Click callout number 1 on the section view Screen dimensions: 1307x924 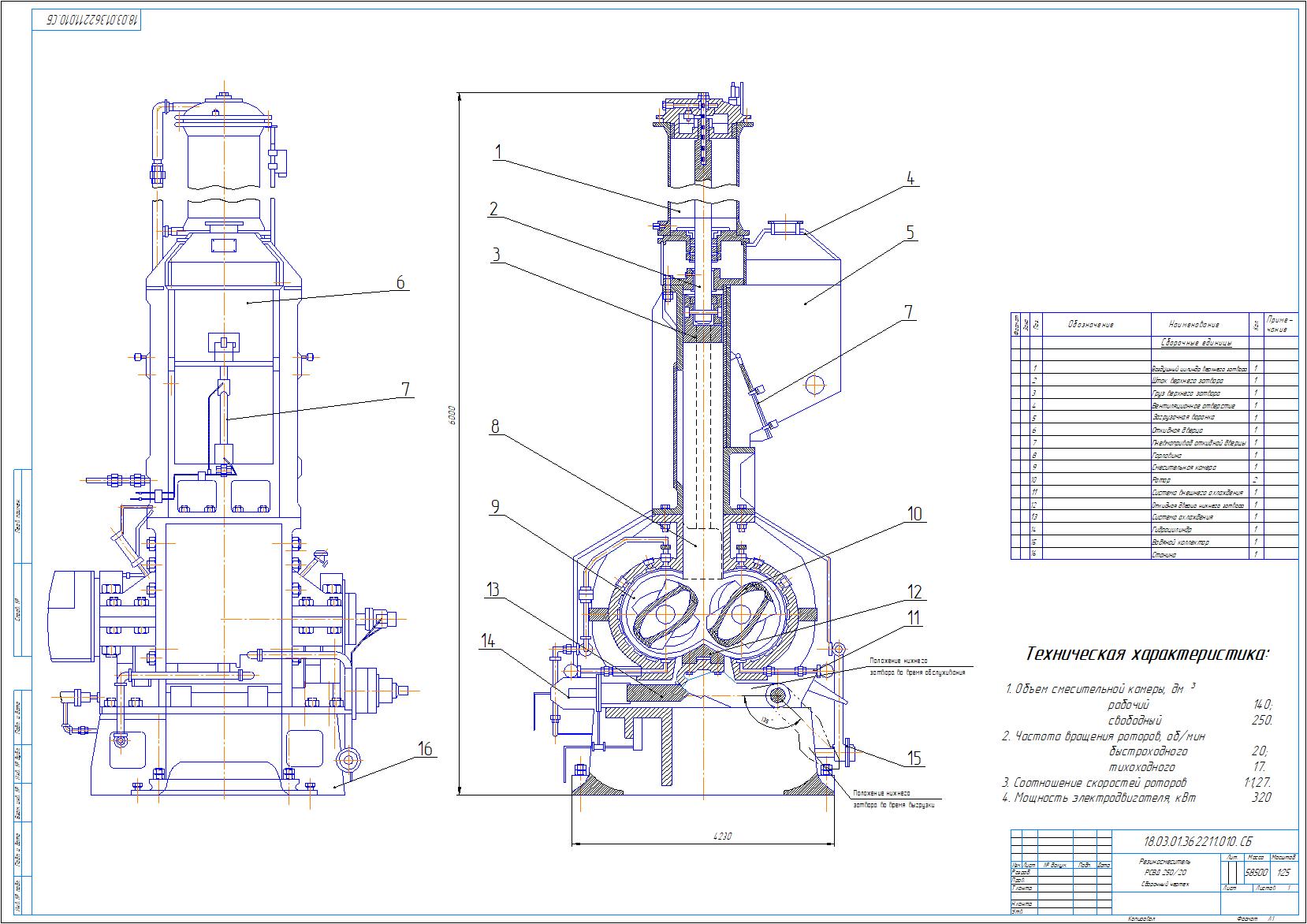pos(497,153)
